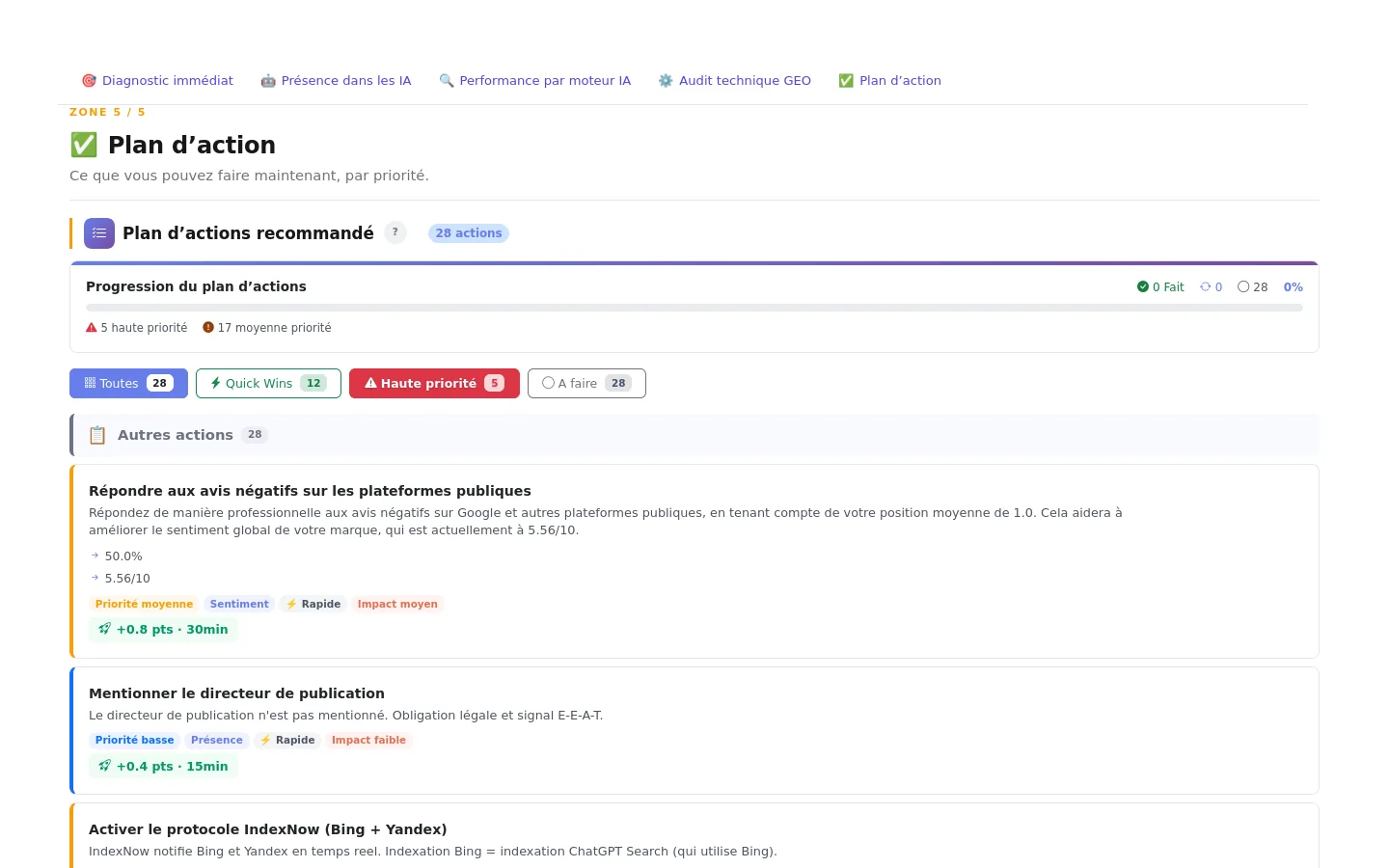Click the green check icon next to 0 Fait
The image size is (1389, 868).
(x=1143, y=286)
